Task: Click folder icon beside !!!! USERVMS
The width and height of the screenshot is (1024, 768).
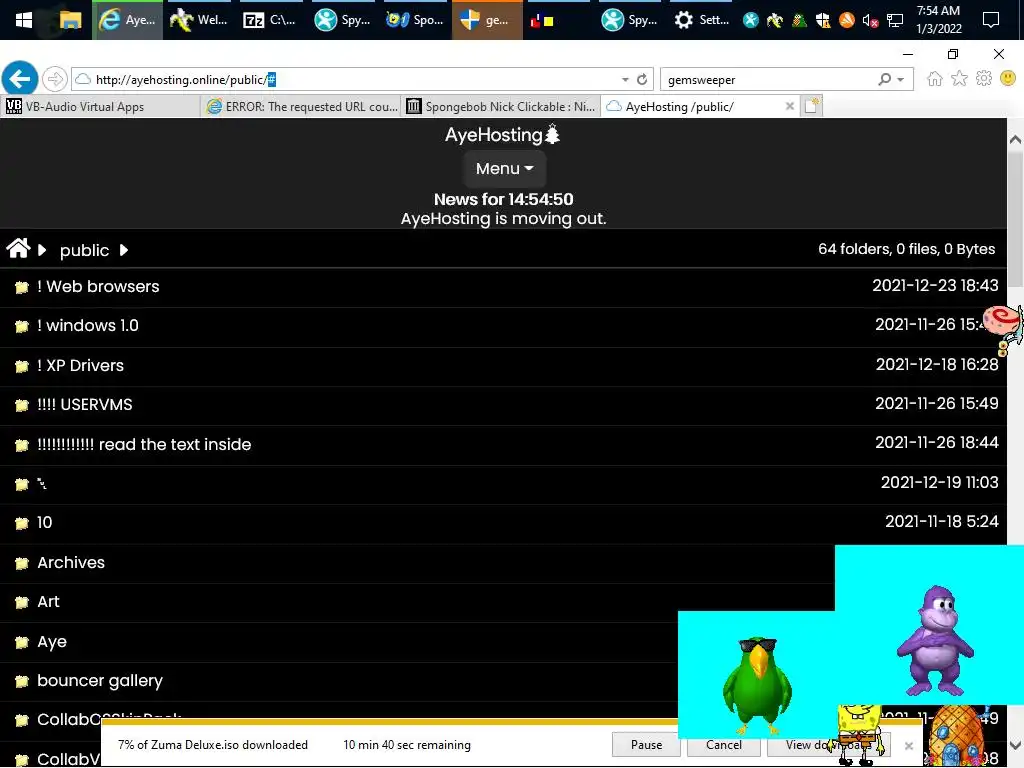Action: point(22,406)
